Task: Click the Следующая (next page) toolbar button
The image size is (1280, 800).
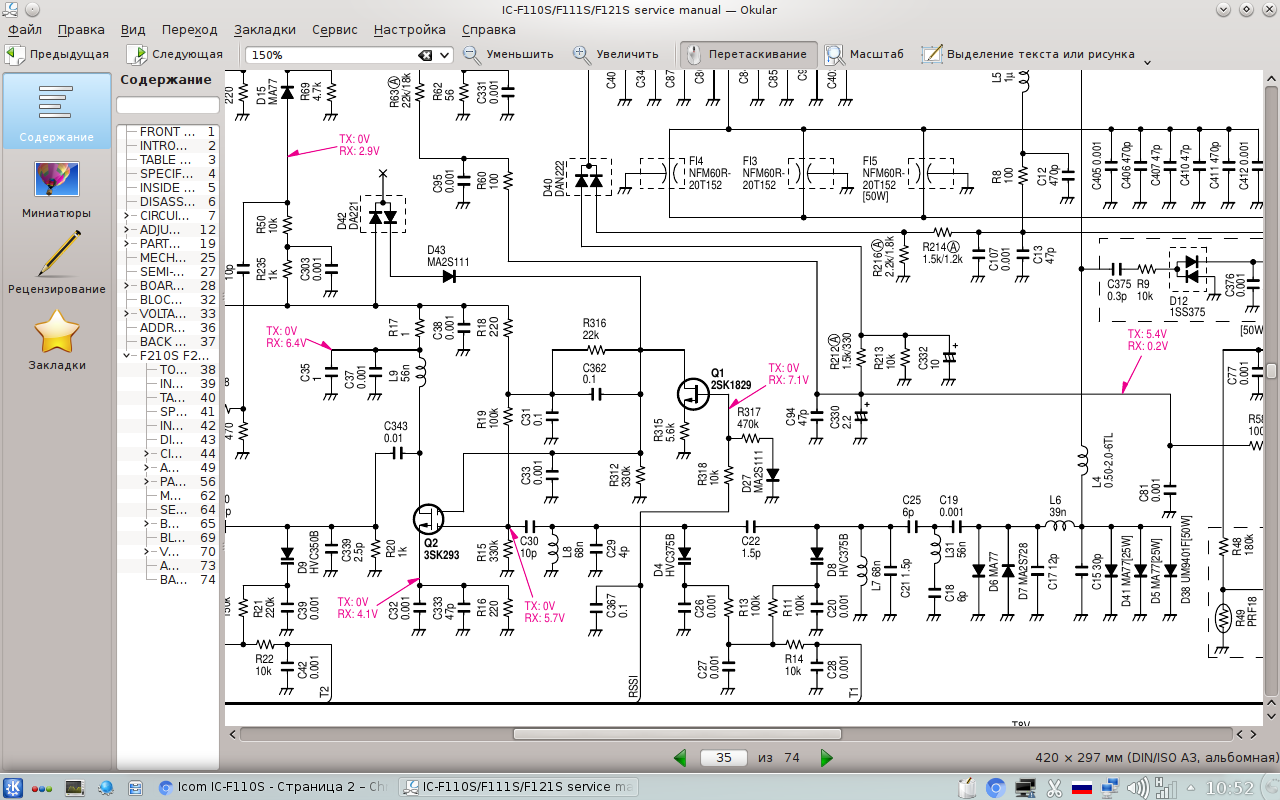Action: (175, 54)
